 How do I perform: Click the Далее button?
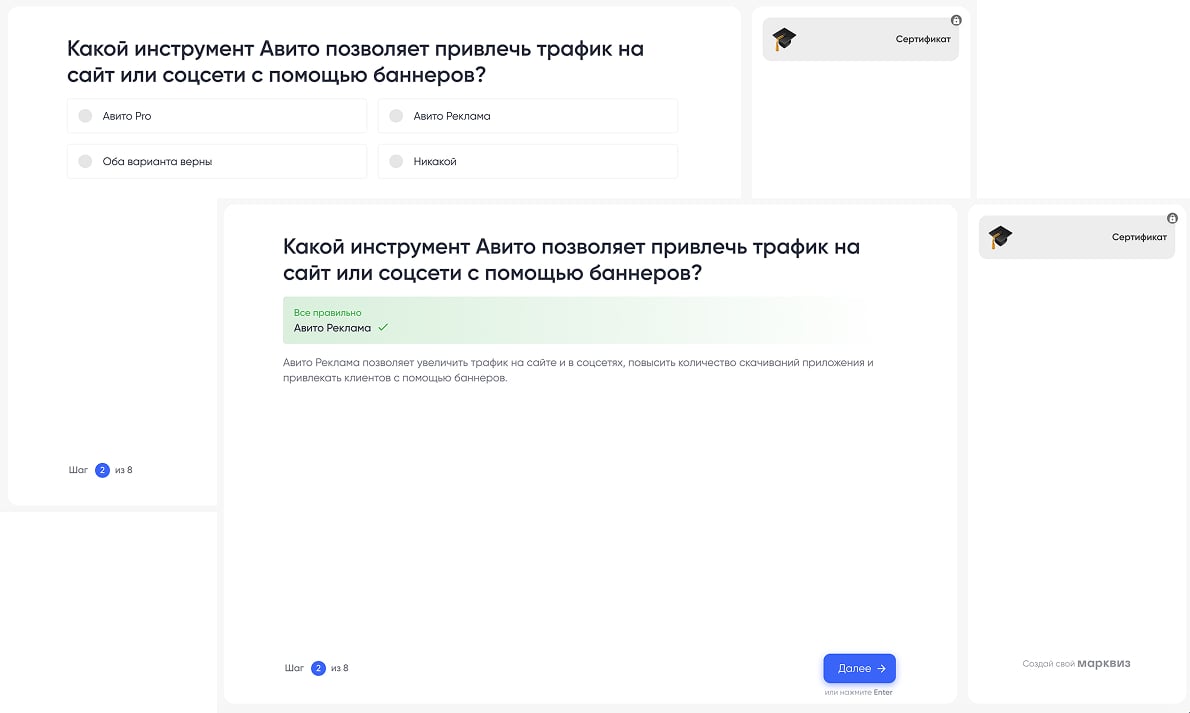click(859, 668)
